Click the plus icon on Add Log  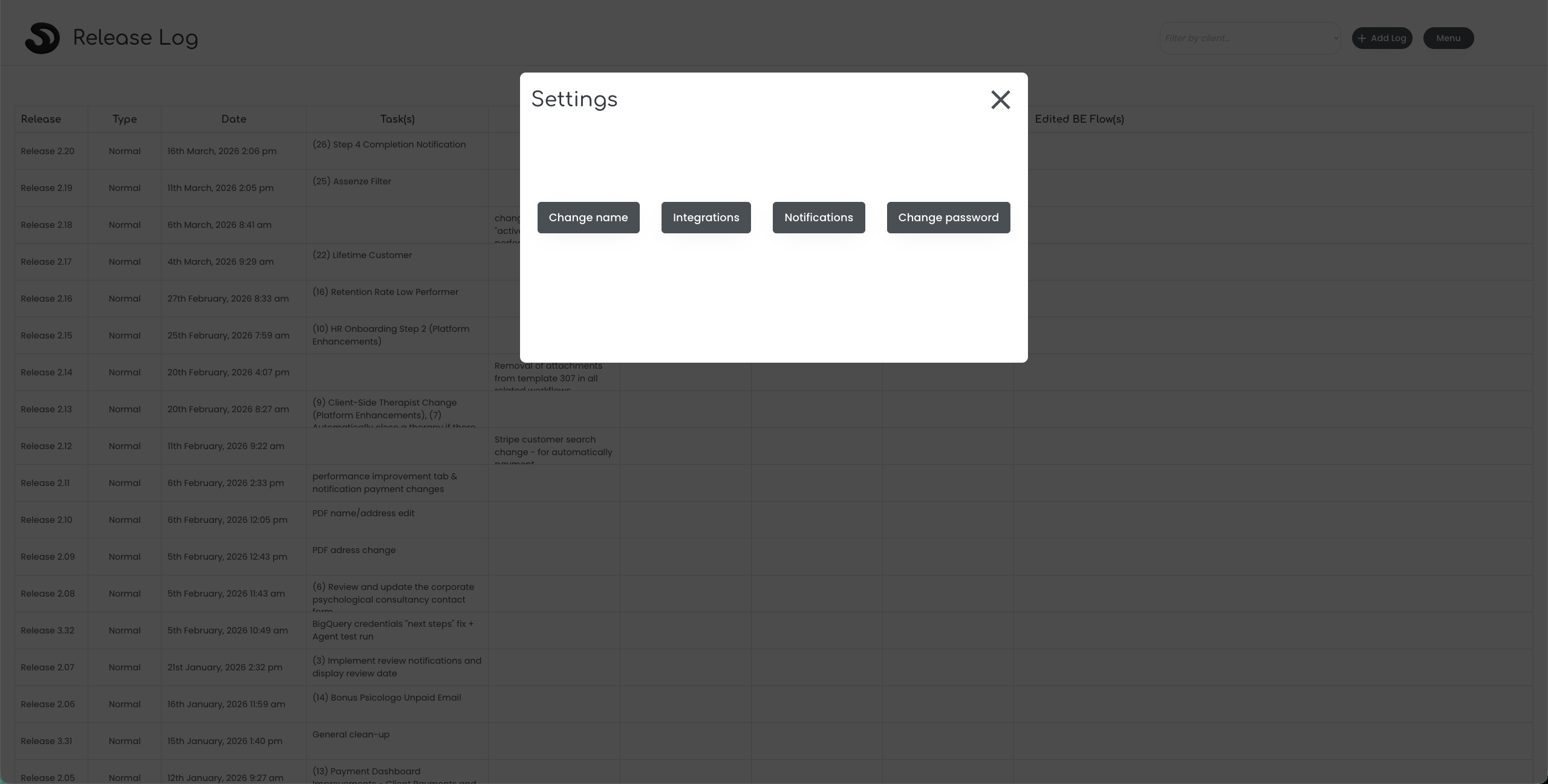[x=1361, y=37]
